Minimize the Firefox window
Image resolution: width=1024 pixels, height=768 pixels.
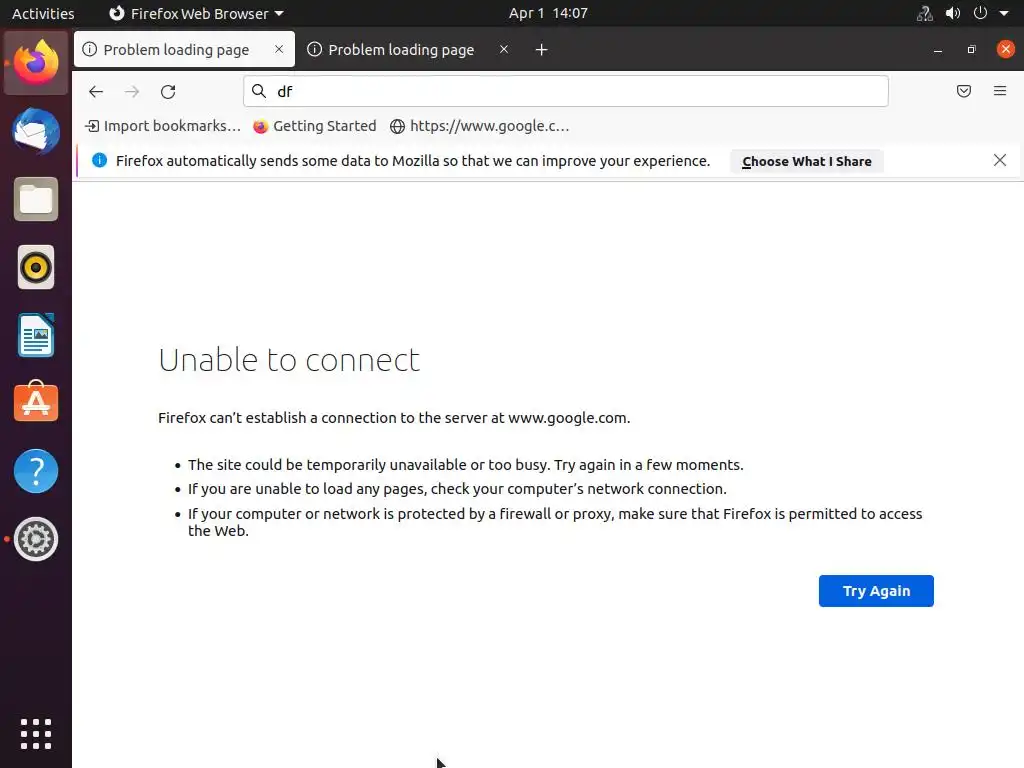(938, 50)
